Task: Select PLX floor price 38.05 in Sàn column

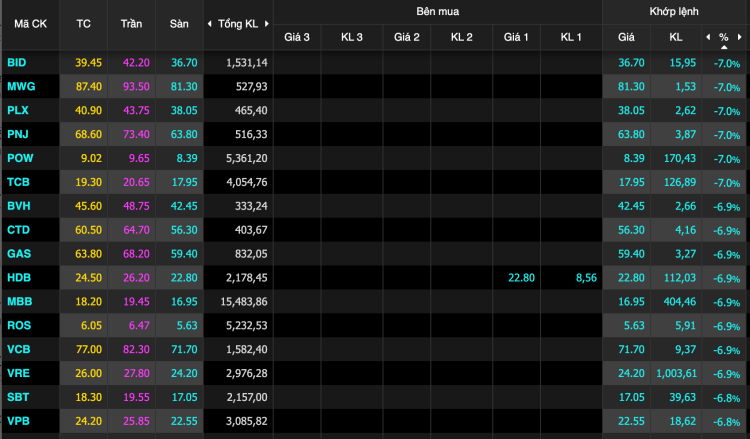Action: coord(184,110)
